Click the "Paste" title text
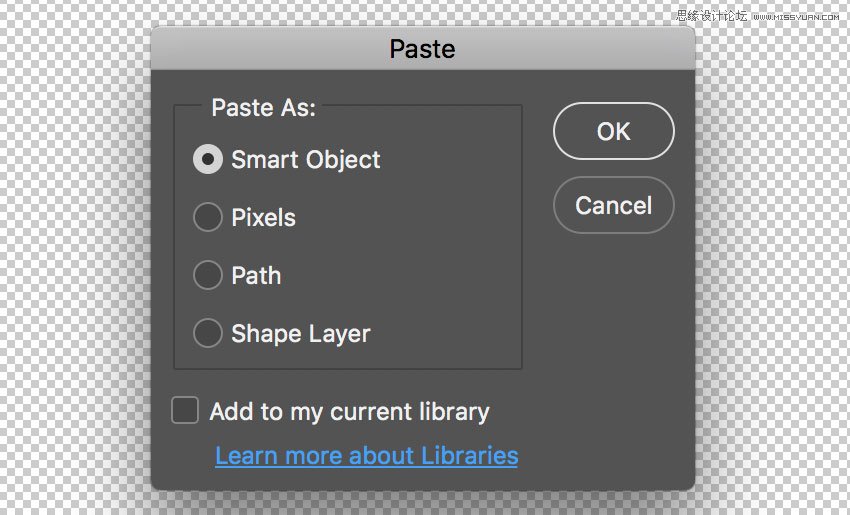 coord(422,49)
